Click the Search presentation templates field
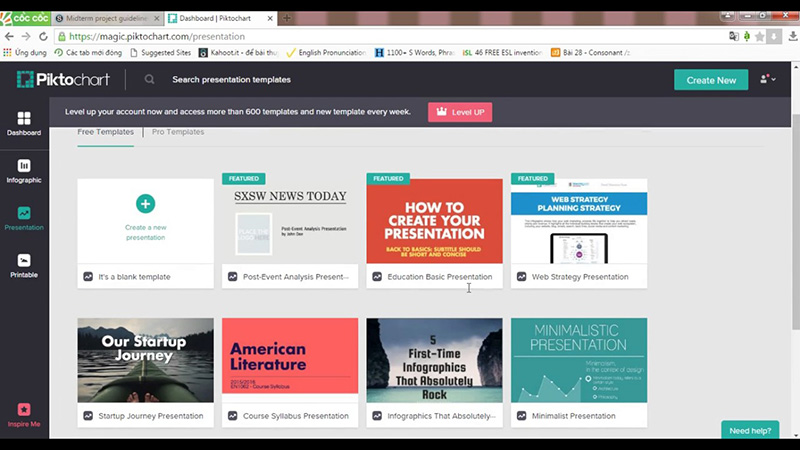Viewport: 800px width, 450px height. [232, 80]
